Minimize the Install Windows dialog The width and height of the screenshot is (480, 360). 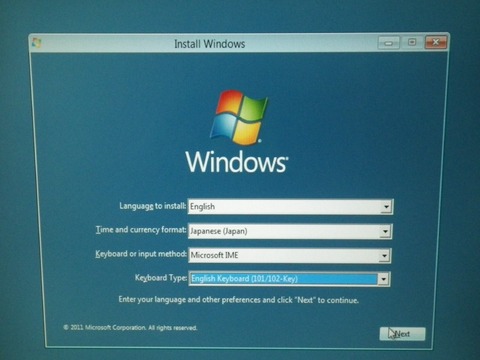click(x=388, y=43)
